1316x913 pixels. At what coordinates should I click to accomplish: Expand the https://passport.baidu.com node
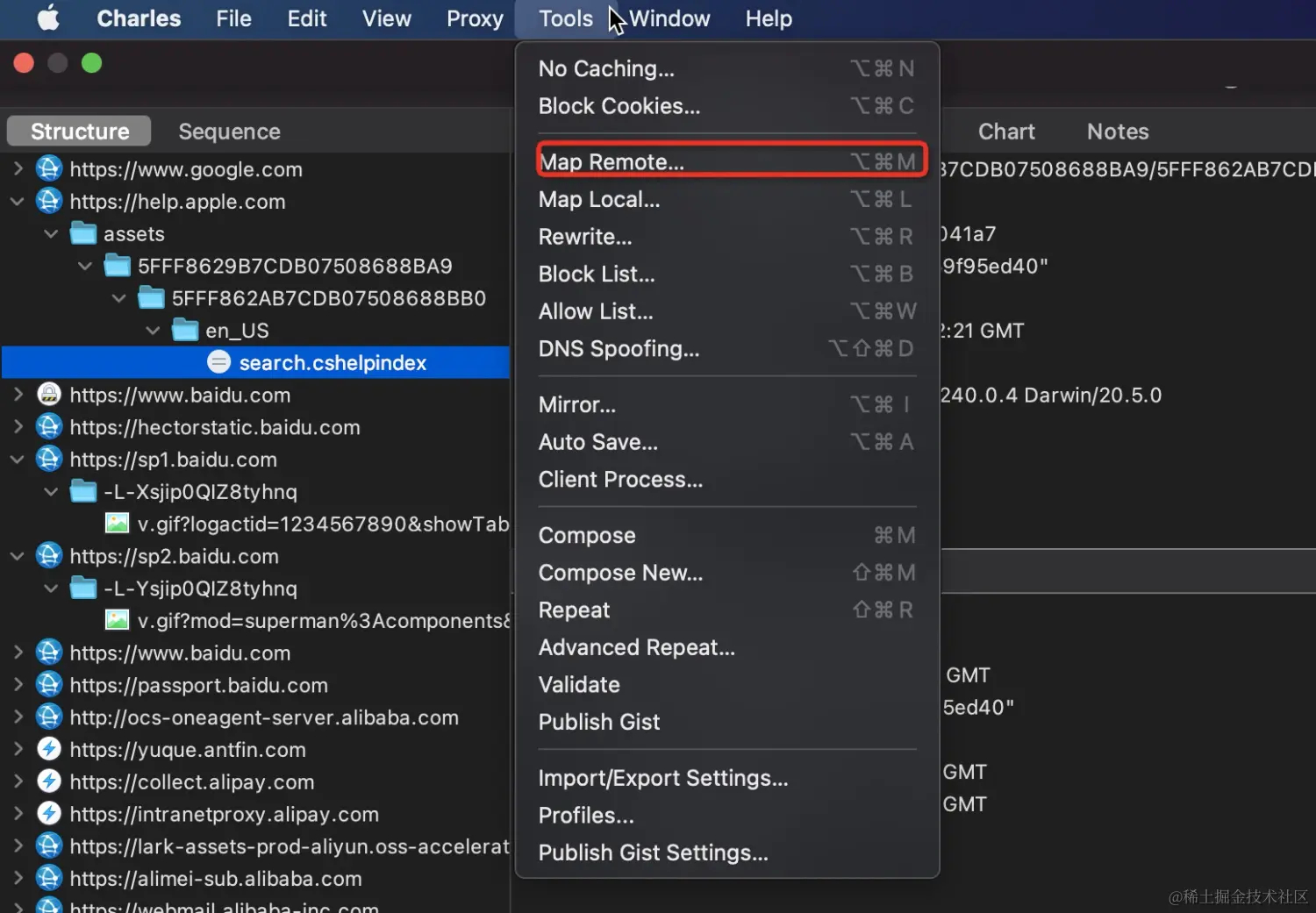tap(18, 685)
